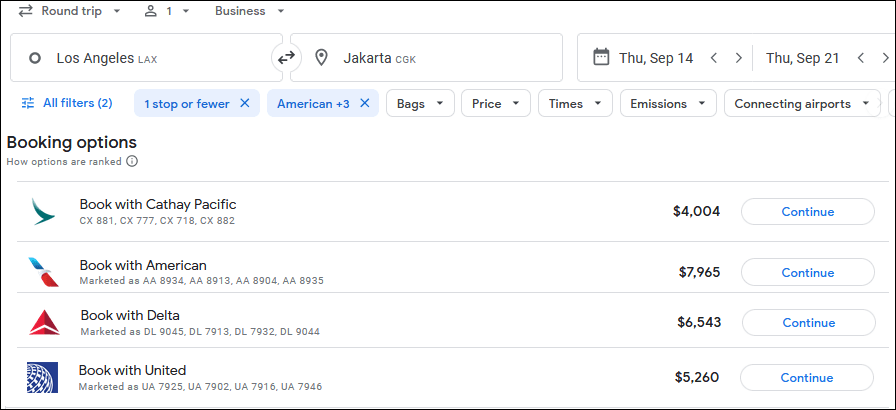
Task: Go to previous day for departure Sep 14
Action: (x=713, y=58)
